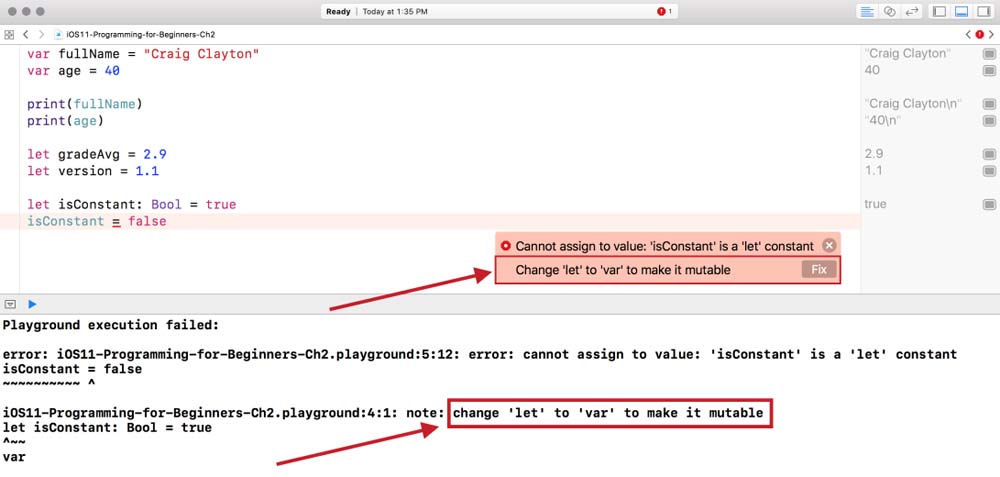The width and height of the screenshot is (1000, 477).
Task: Click the print(age) code line
Action: [65, 121]
